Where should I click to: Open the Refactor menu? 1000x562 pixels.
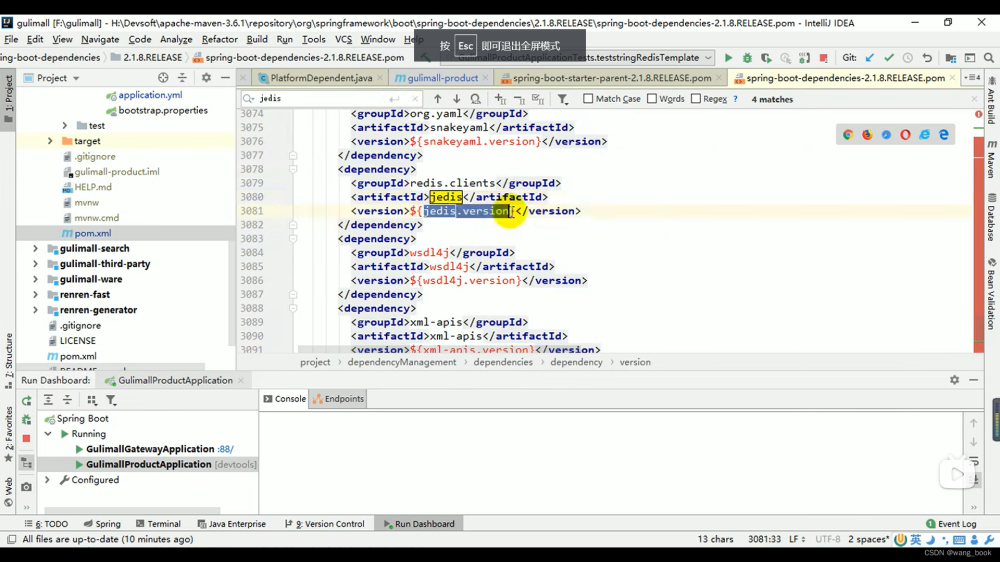(x=219, y=40)
